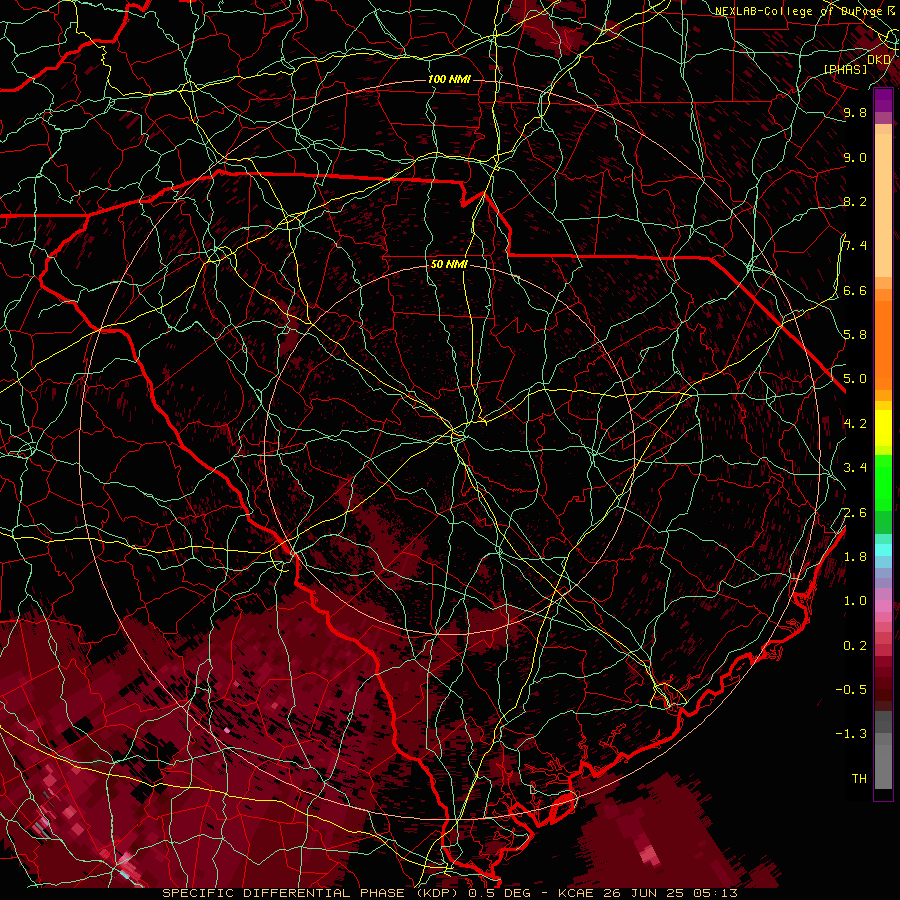Click the 8.2 value on the color scale
Screen dimensions: 900x900
point(855,201)
